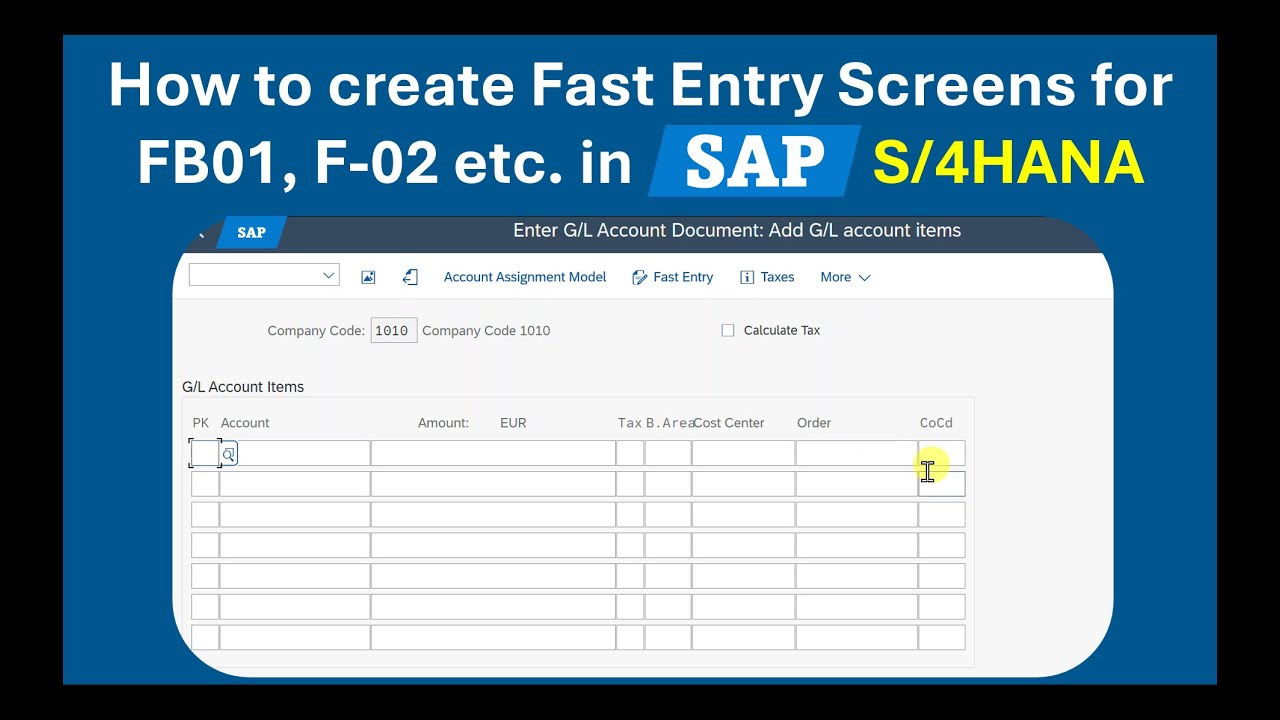Click the Order column header
1280x720 pixels.
[x=814, y=423]
